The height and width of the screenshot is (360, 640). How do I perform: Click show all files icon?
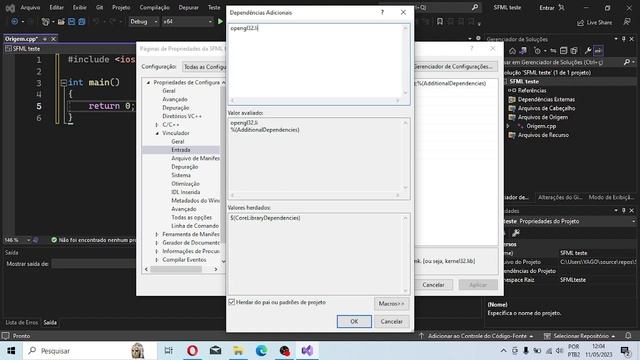(574, 51)
